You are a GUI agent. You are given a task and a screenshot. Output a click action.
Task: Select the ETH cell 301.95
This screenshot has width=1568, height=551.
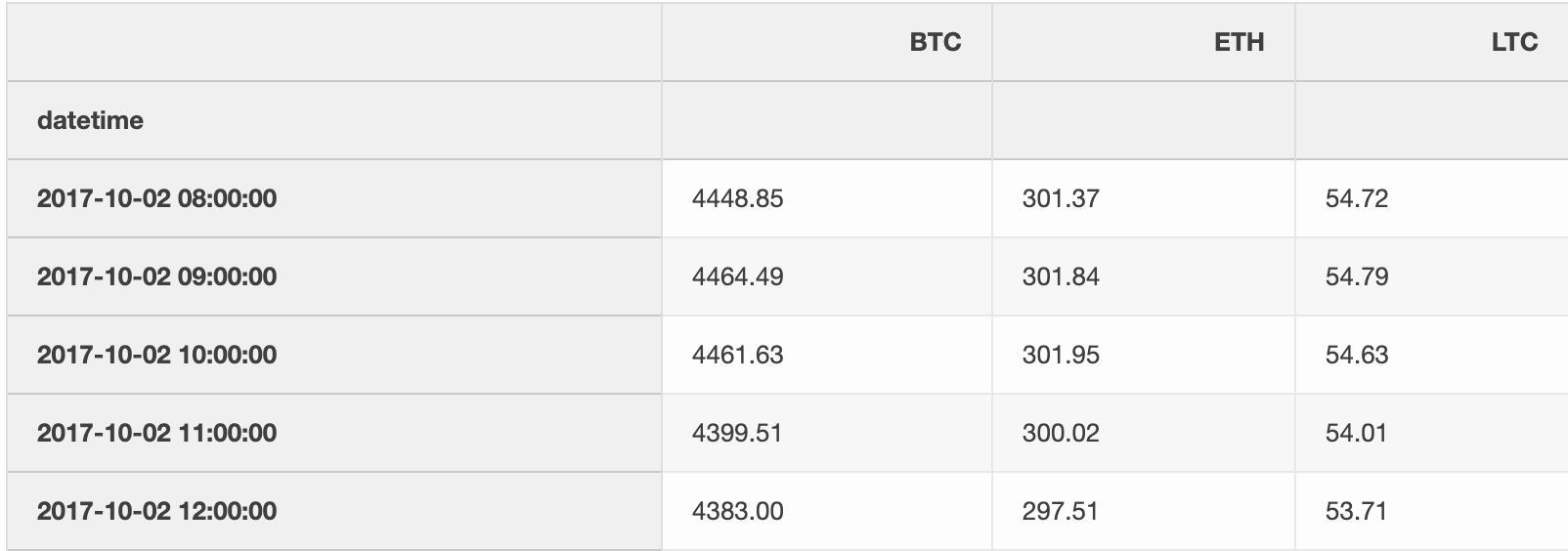click(1061, 355)
